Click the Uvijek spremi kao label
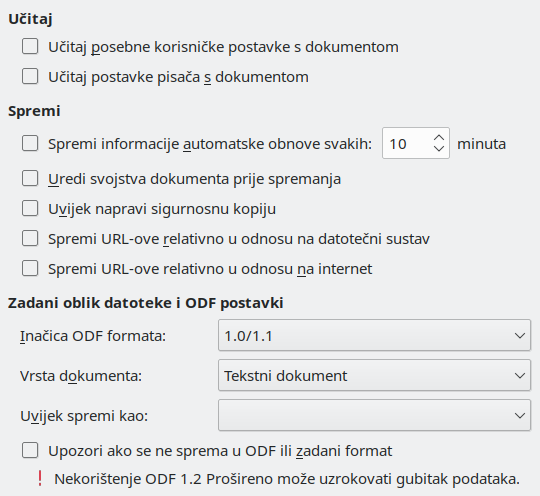 pyautogui.click(x=84, y=416)
